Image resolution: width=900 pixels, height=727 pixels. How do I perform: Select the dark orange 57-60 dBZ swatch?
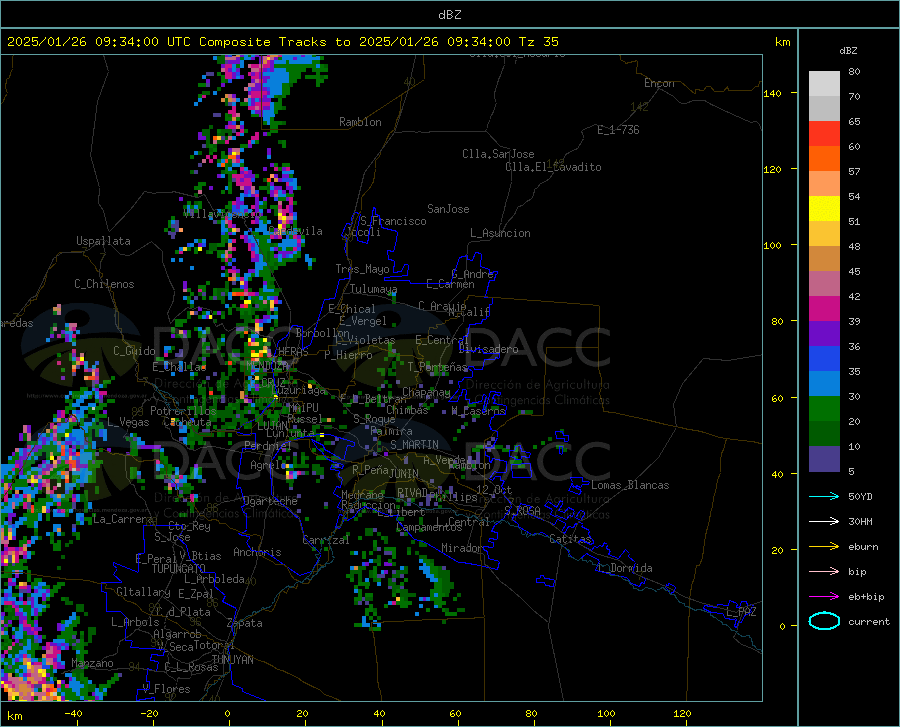tap(824, 159)
